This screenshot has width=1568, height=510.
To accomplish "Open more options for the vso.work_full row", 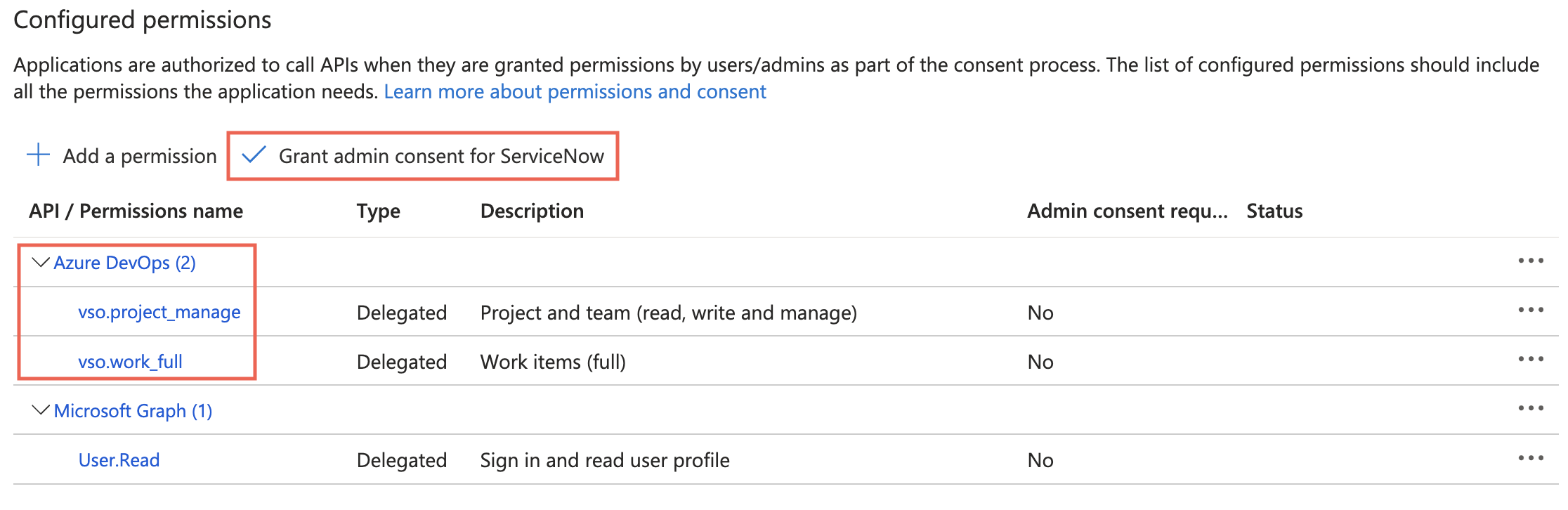I will [1530, 359].
